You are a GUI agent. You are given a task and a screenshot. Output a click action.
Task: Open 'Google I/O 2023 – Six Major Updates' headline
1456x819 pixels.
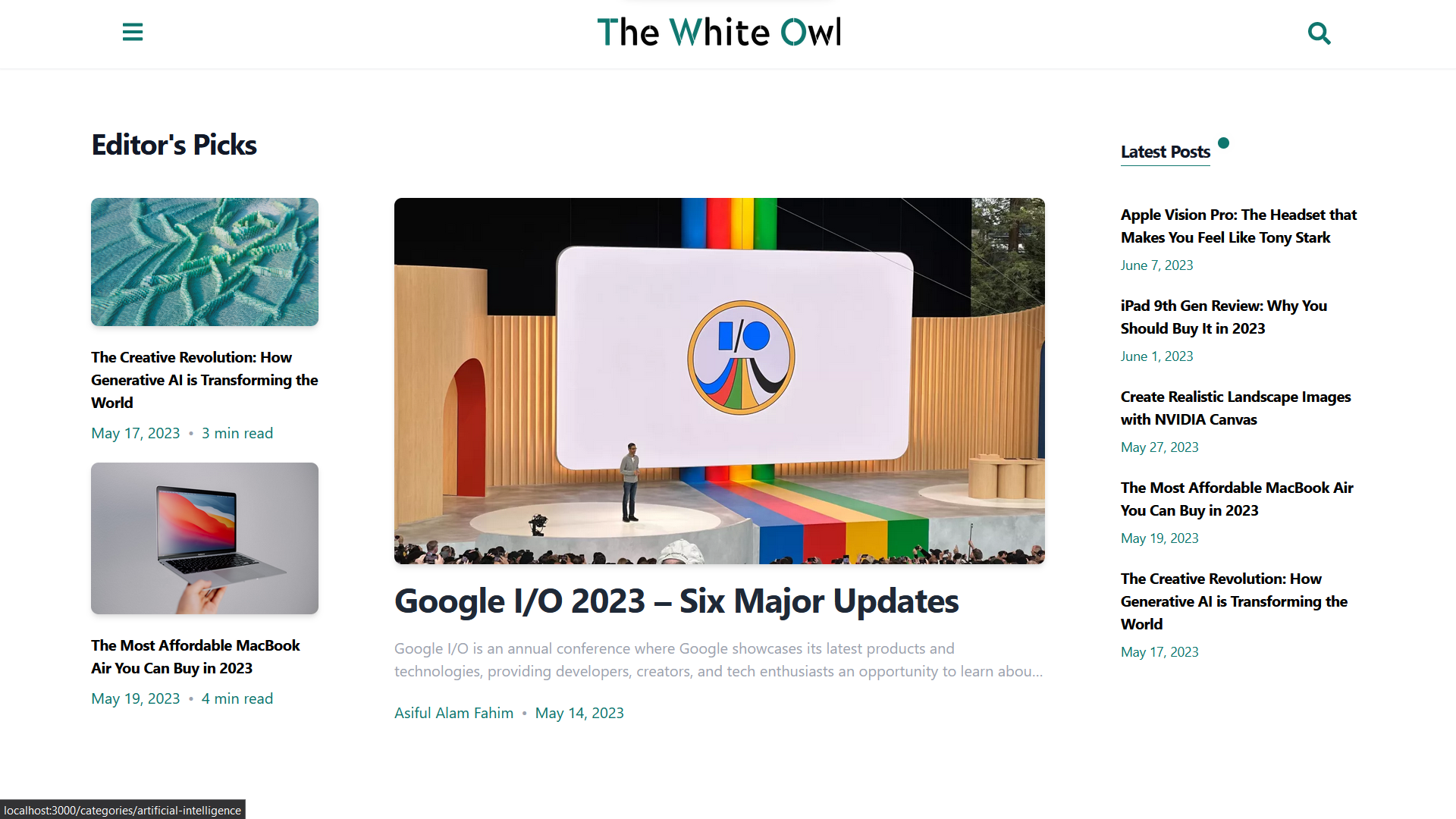pos(676,601)
